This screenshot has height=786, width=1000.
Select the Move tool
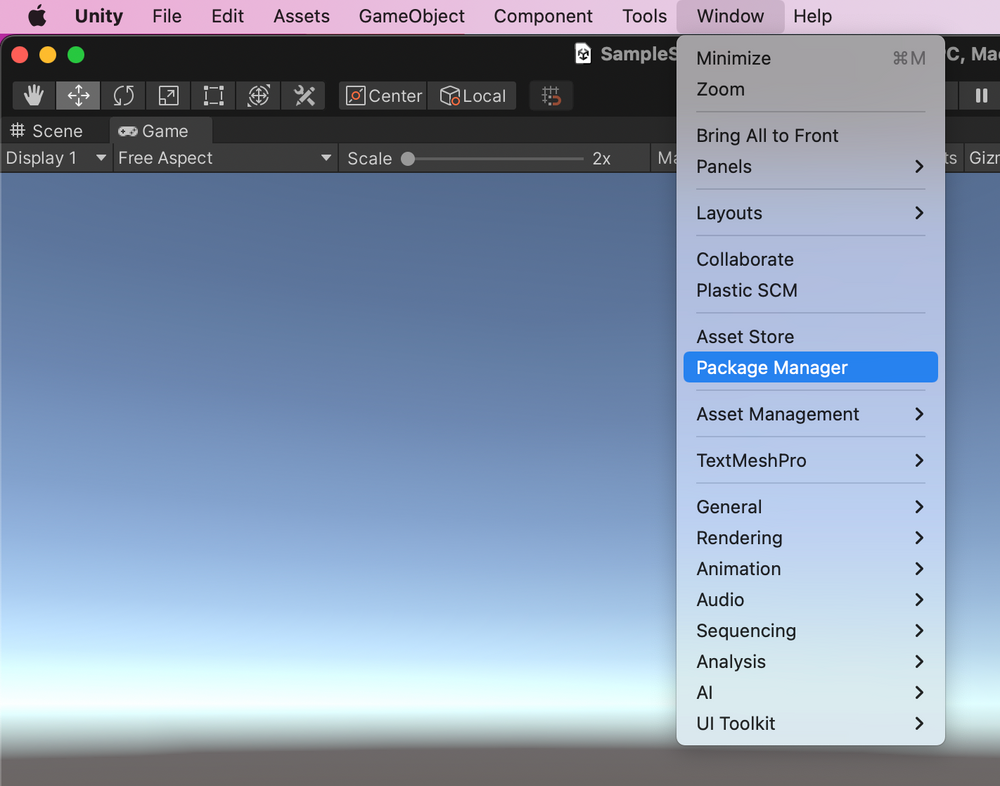click(78, 95)
